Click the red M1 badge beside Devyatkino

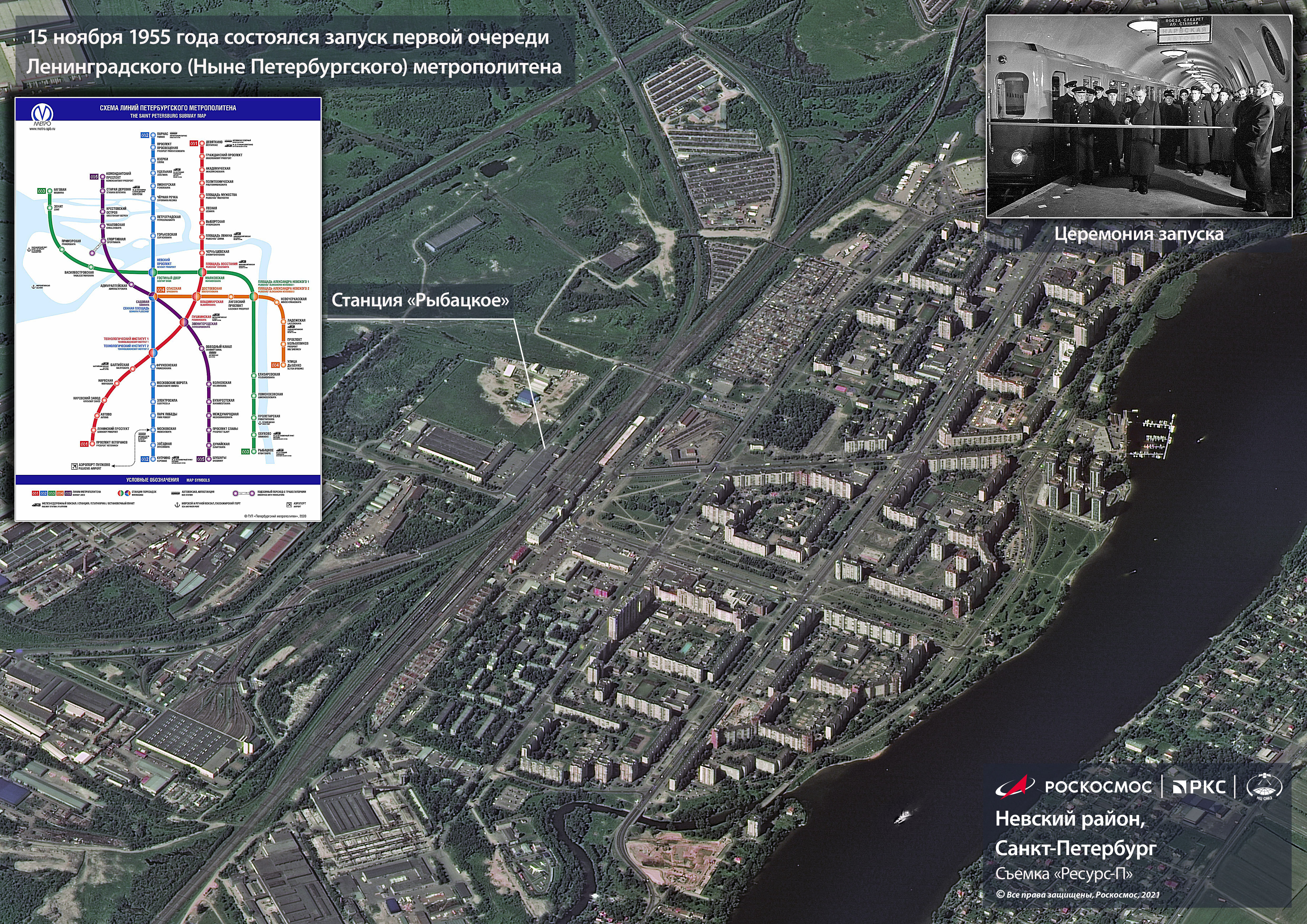coord(194,143)
